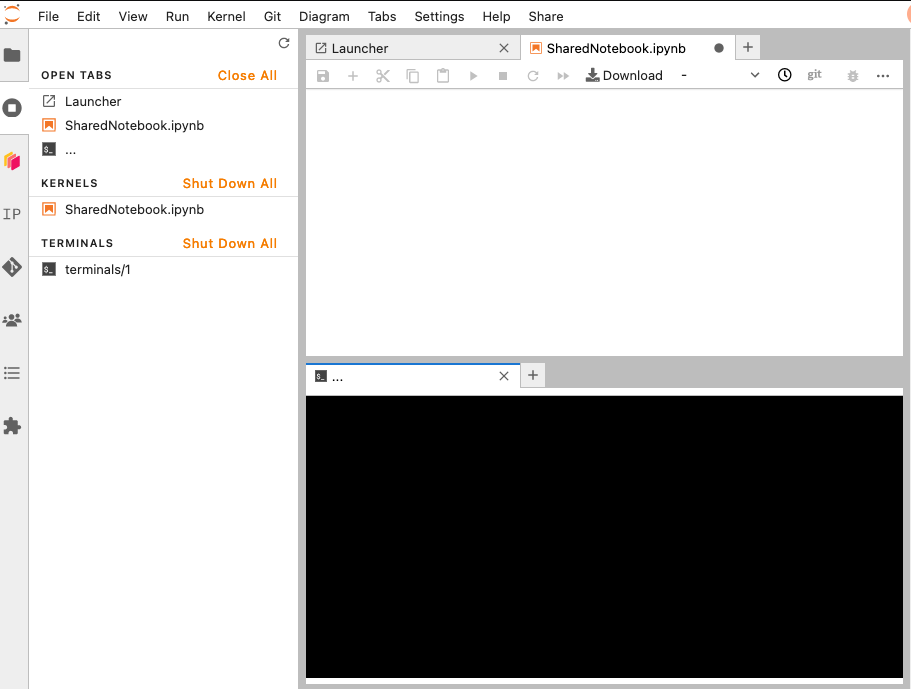
Task: Shut down all running kernels
Action: (x=229, y=183)
